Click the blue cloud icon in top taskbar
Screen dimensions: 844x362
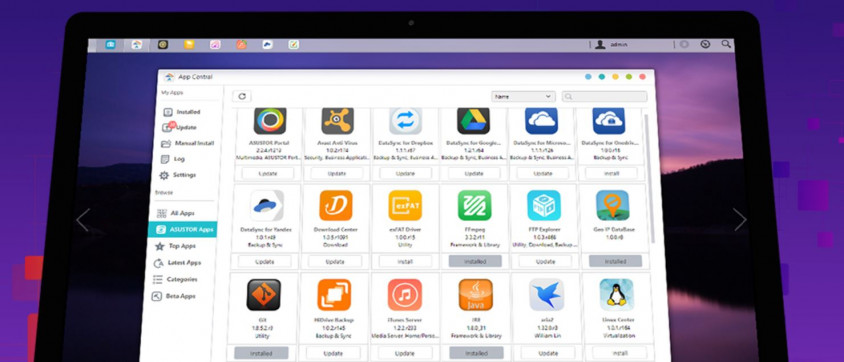pos(268,45)
